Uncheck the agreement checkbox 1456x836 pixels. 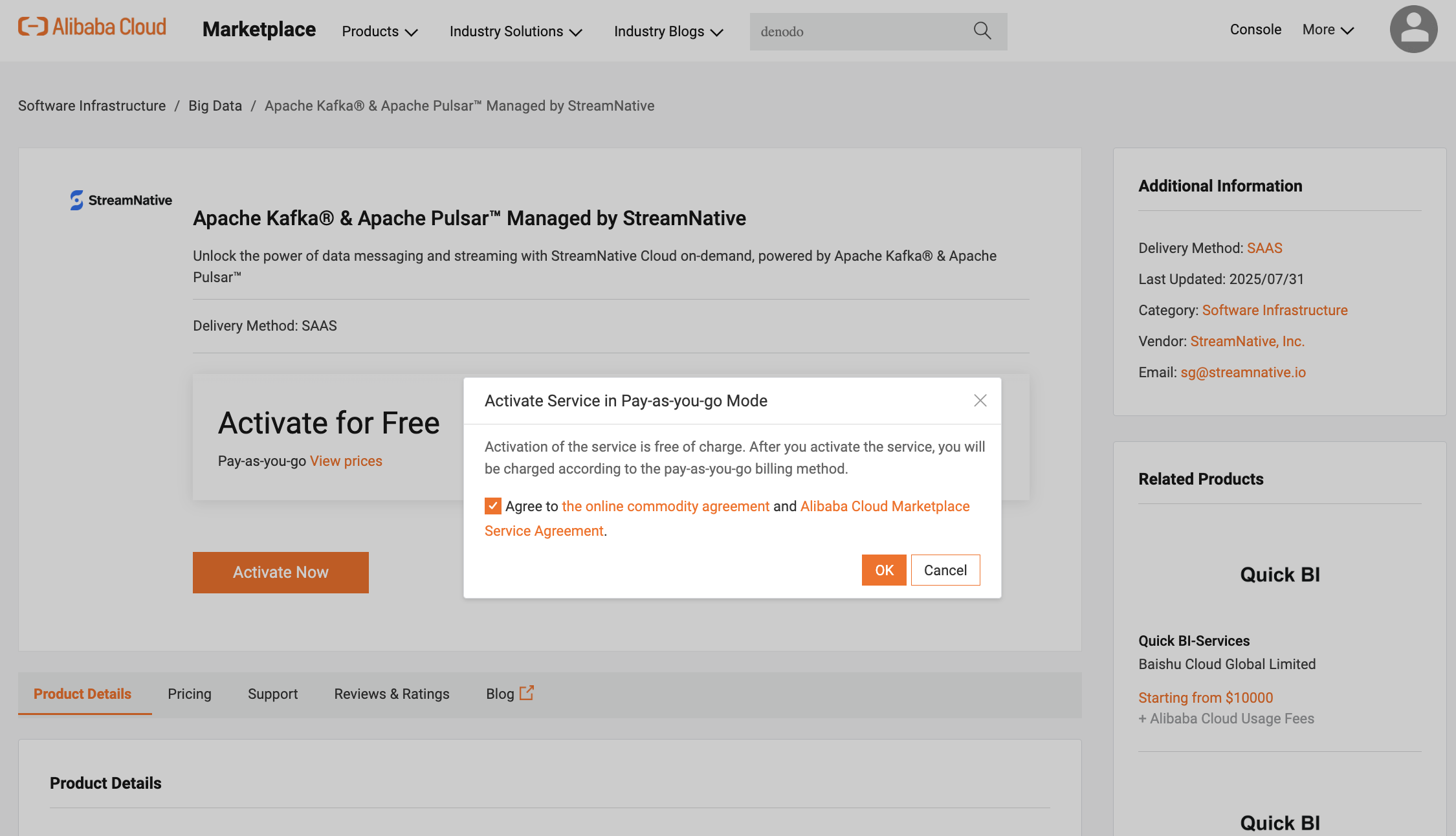(492, 506)
